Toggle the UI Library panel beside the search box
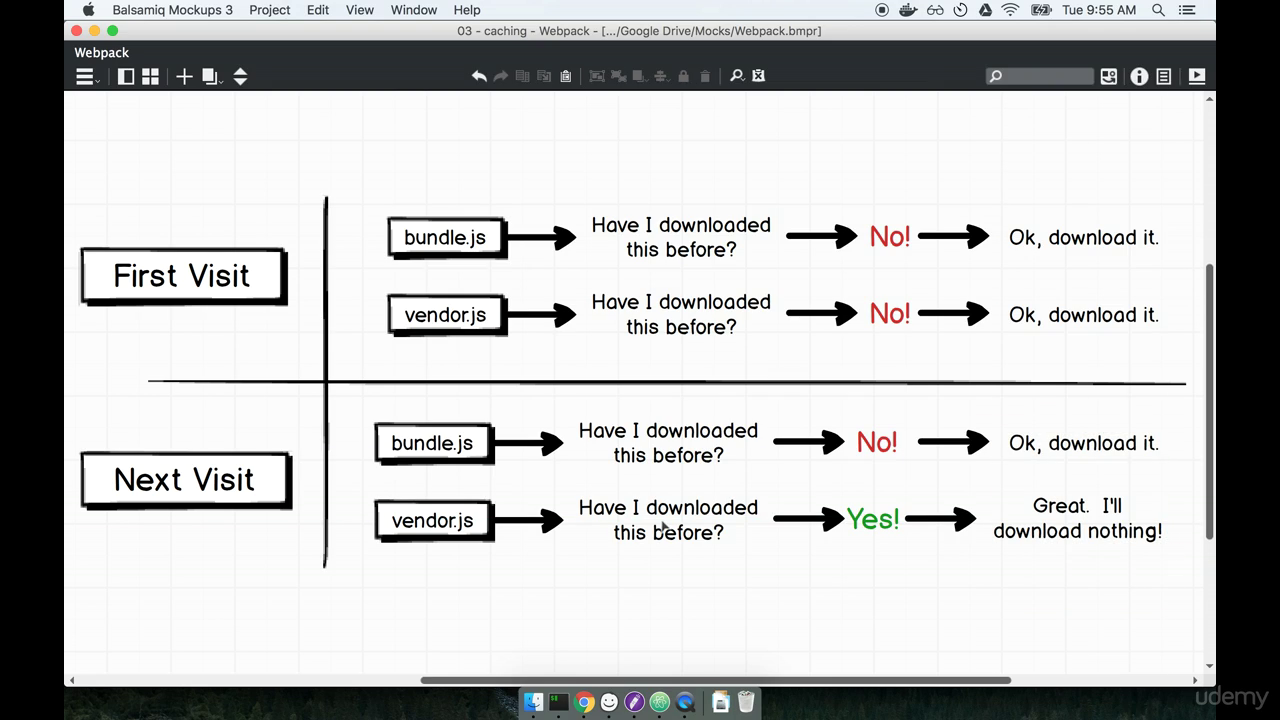Screen dimensions: 1280x720 coord(1109,76)
